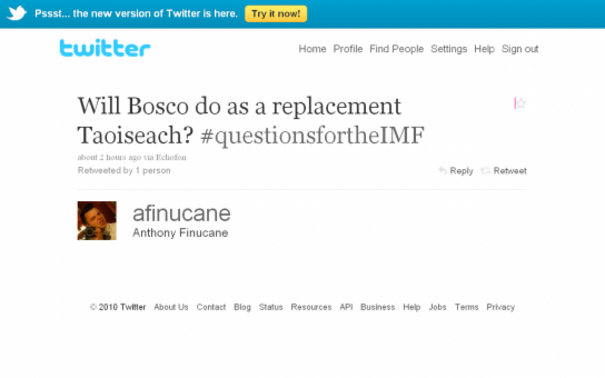Open the Privacy footer link

coord(500,307)
